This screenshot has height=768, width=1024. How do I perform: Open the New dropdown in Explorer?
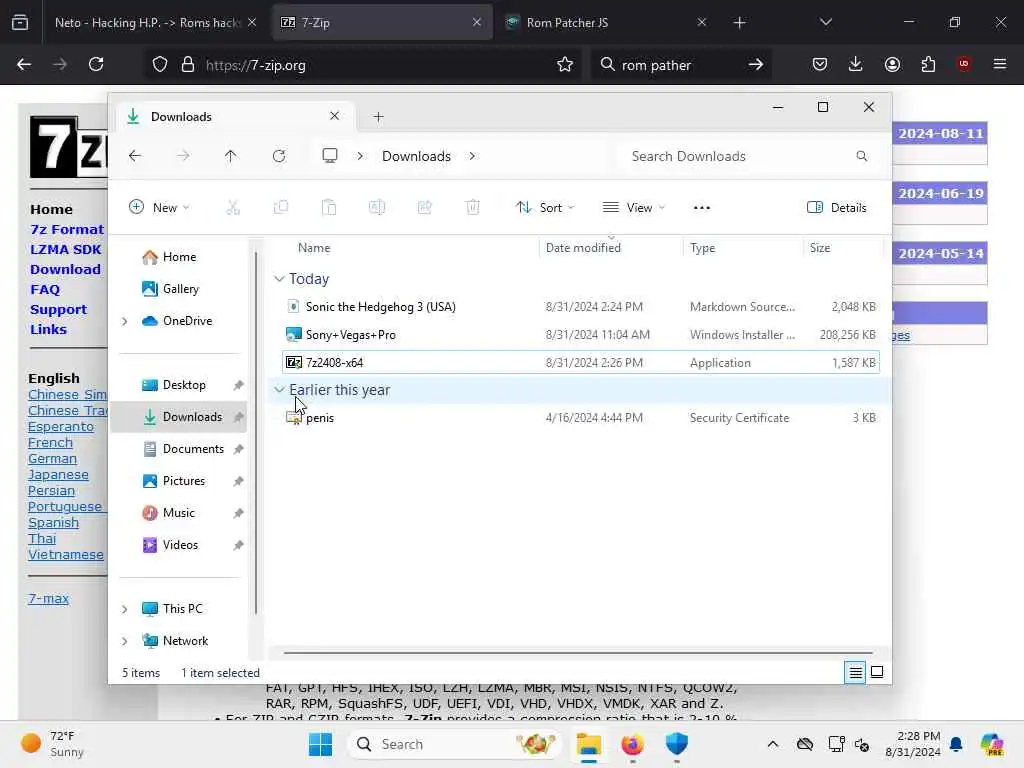[x=159, y=208]
